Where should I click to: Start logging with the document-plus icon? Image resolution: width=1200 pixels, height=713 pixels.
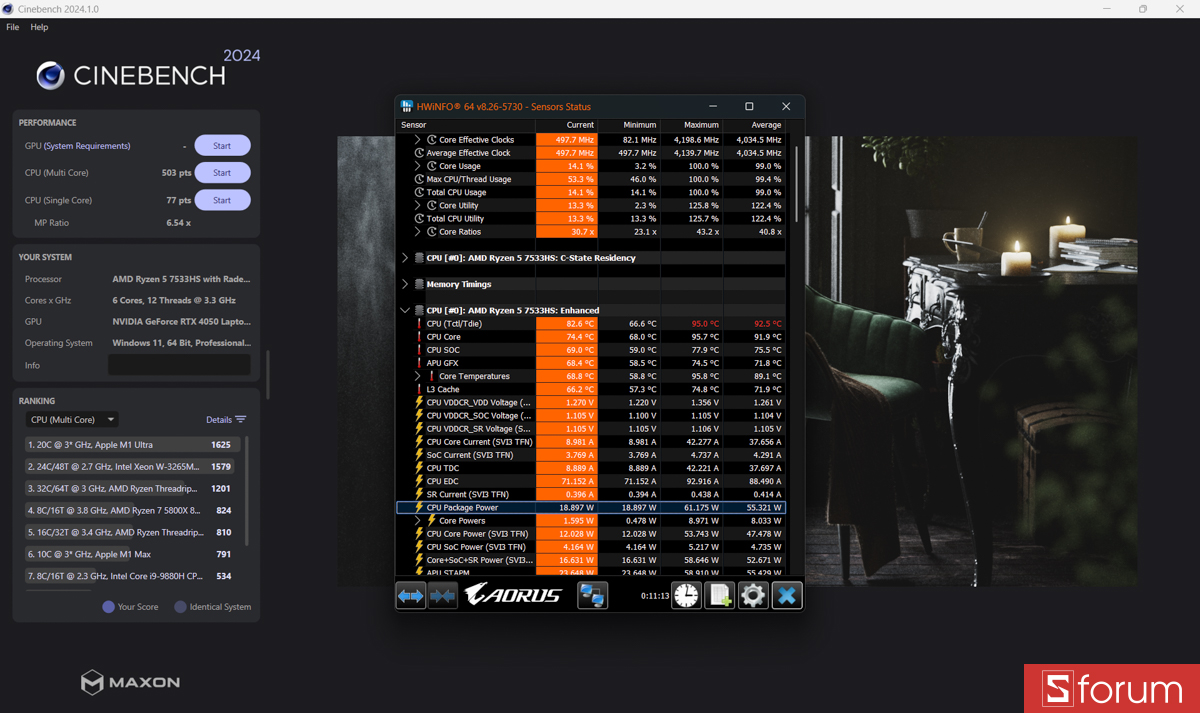720,595
